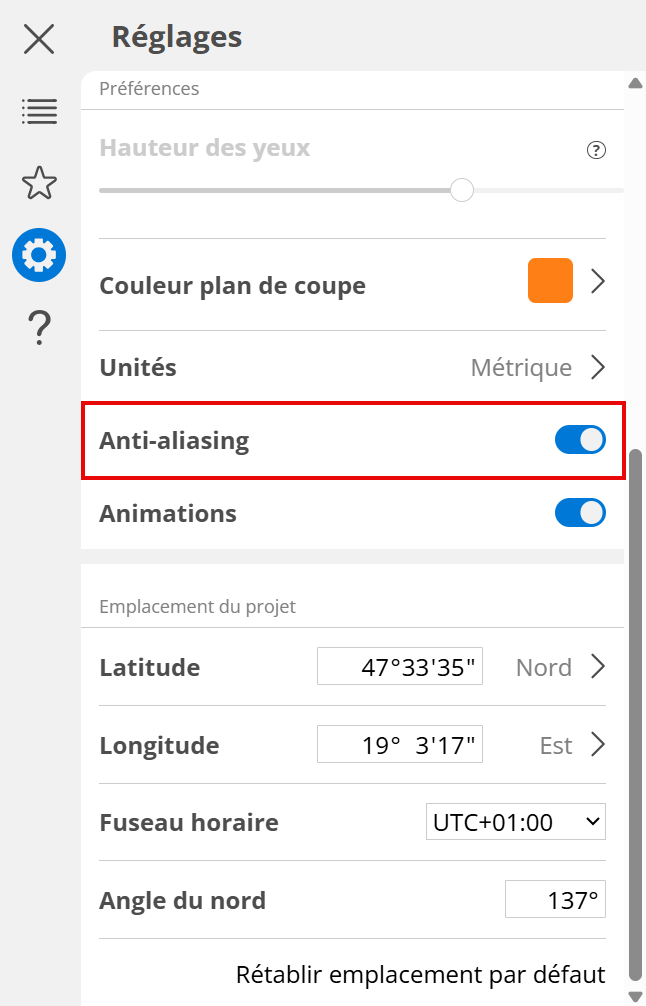Disable the Animations toggle
This screenshot has height=1006, width=646.
pyautogui.click(x=580, y=513)
